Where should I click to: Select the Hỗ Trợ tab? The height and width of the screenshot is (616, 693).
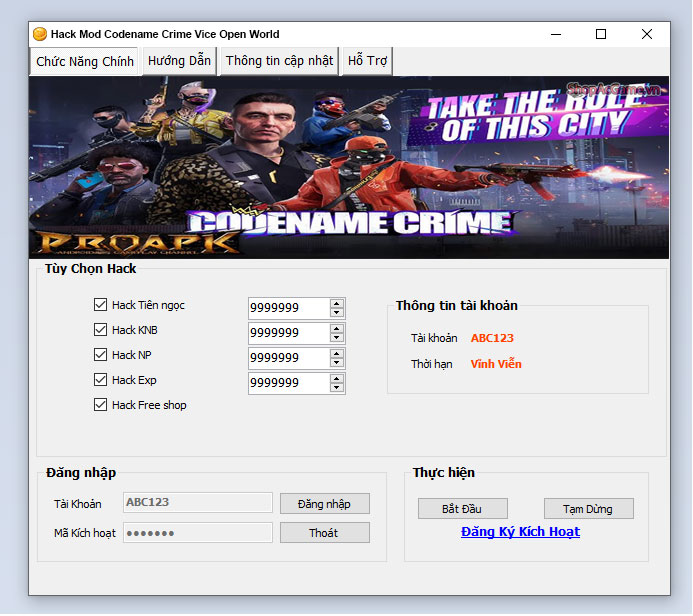click(x=367, y=61)
